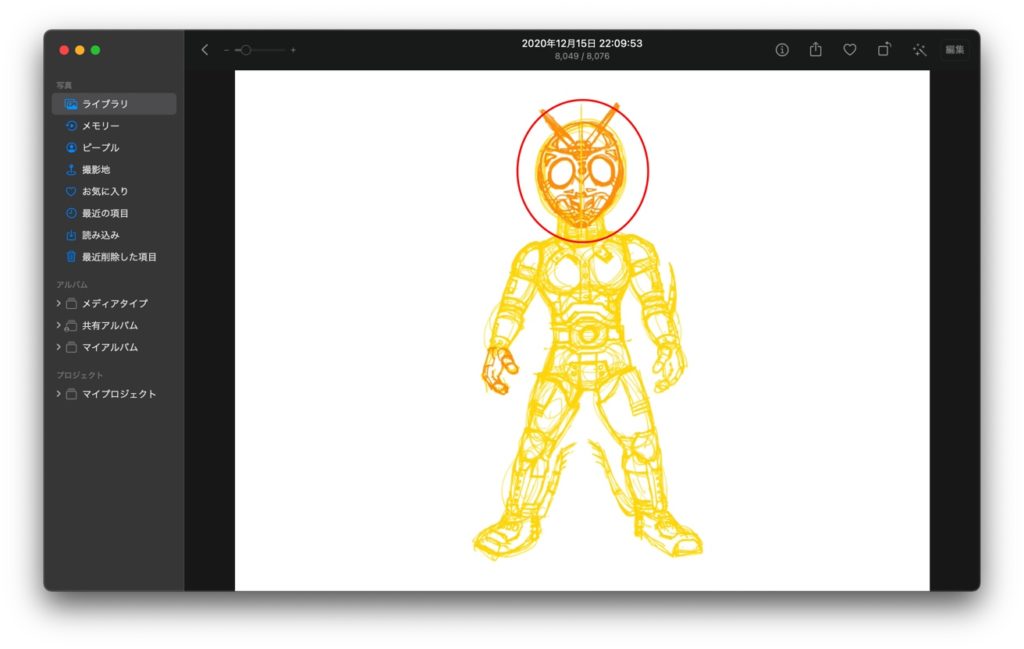
Task: Click the trash icon for 最近削除した項目
Action: (x=71, y=257)
